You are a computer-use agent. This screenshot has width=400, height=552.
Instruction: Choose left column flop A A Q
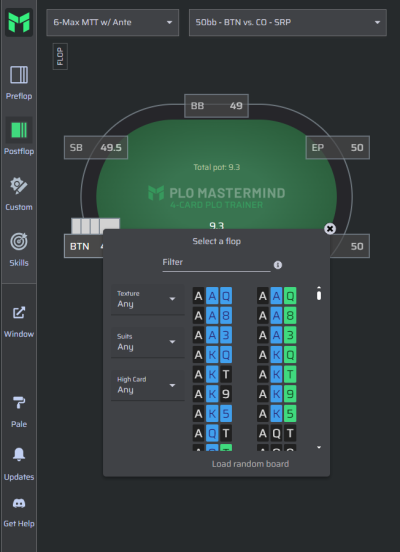pyautogui.click(x=212, y=296)
